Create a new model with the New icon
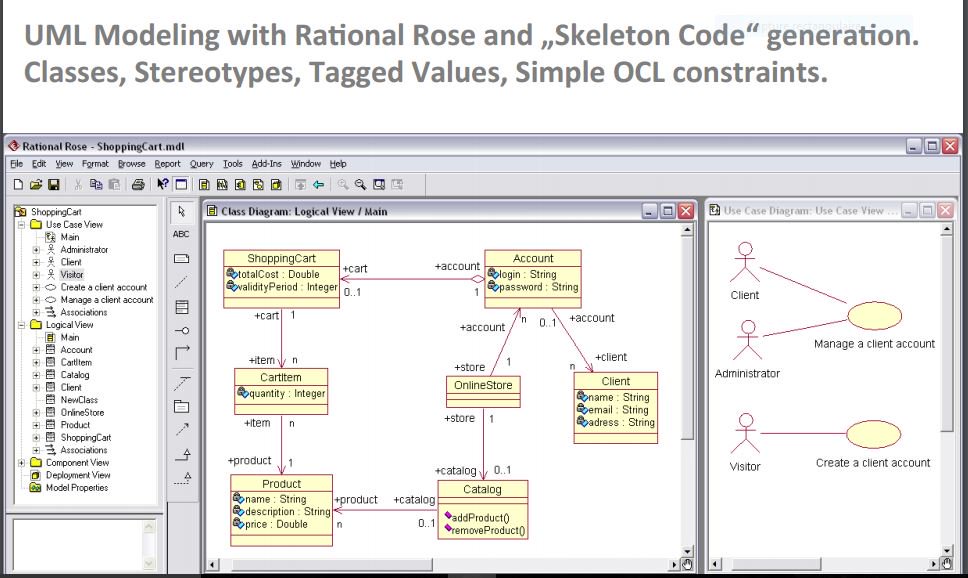The height and width of the screenshot is (578, 968). [19, 184]
